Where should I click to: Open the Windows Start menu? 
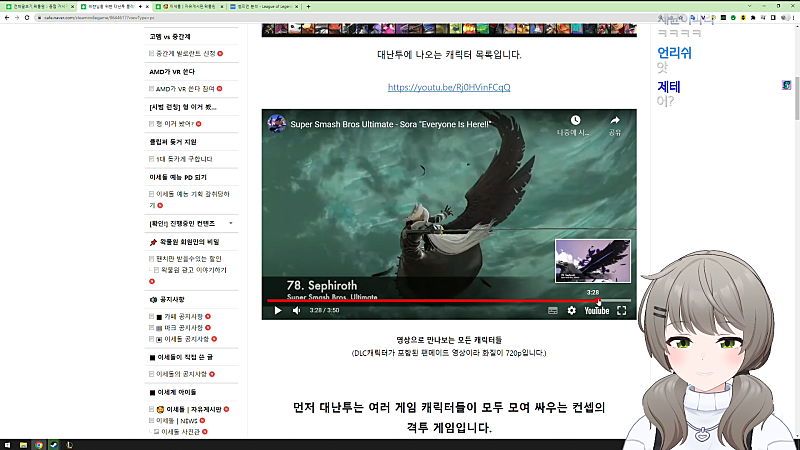[x=7, y=444]
